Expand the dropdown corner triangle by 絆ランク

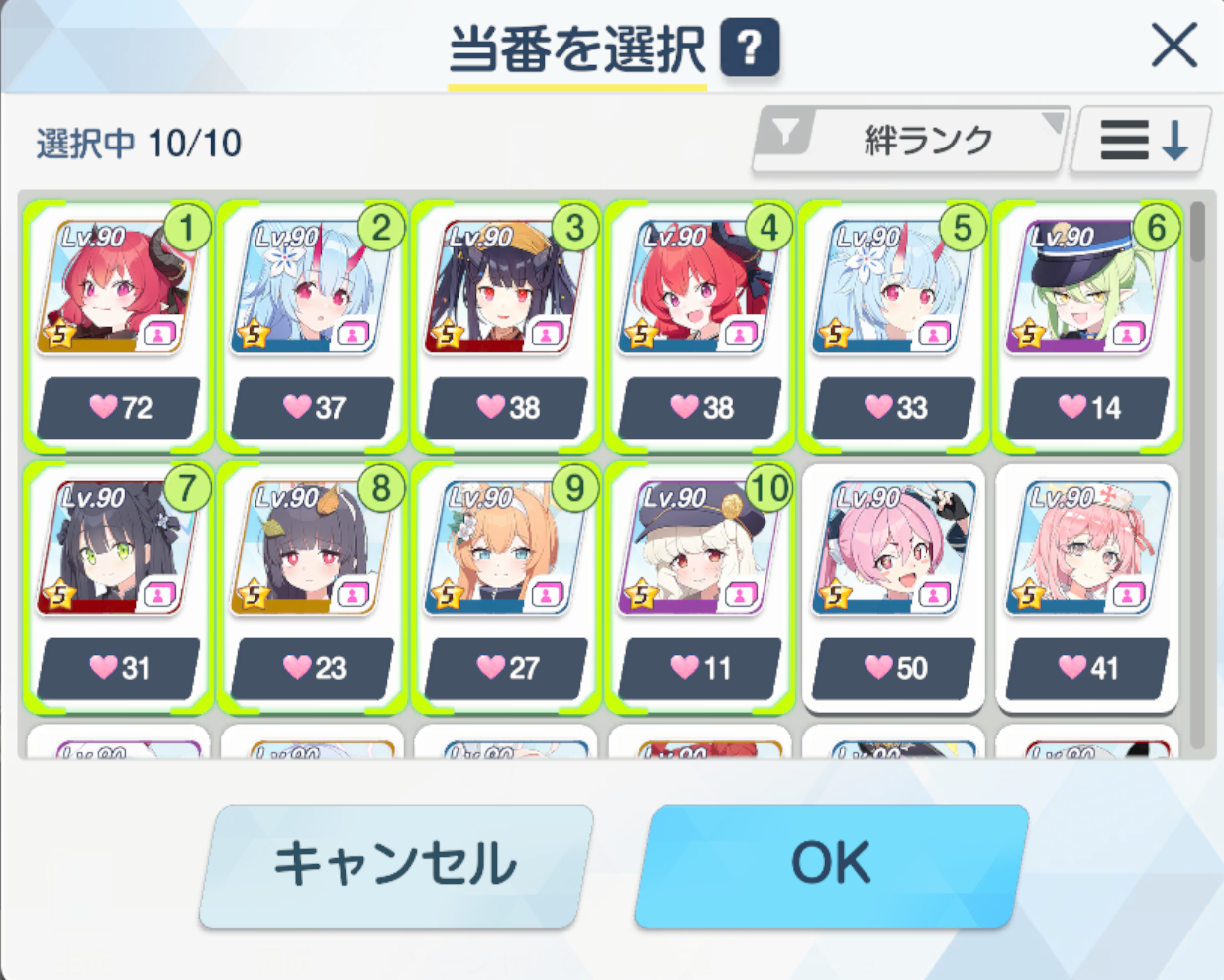[1053, 123]
